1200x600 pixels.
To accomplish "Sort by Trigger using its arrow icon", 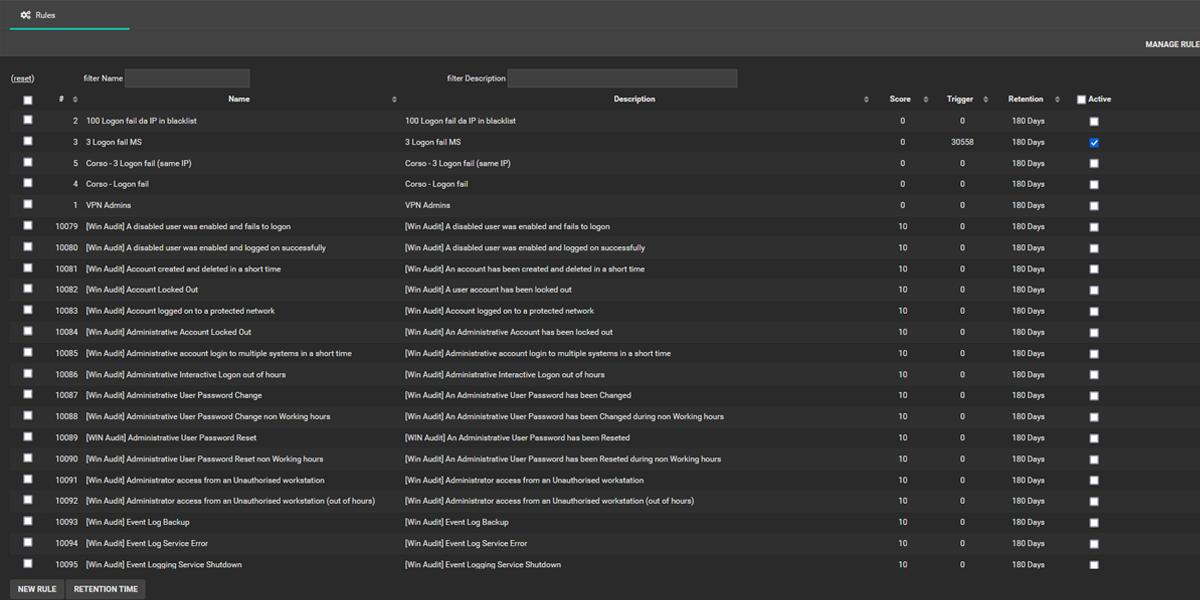I will point(986,100).
